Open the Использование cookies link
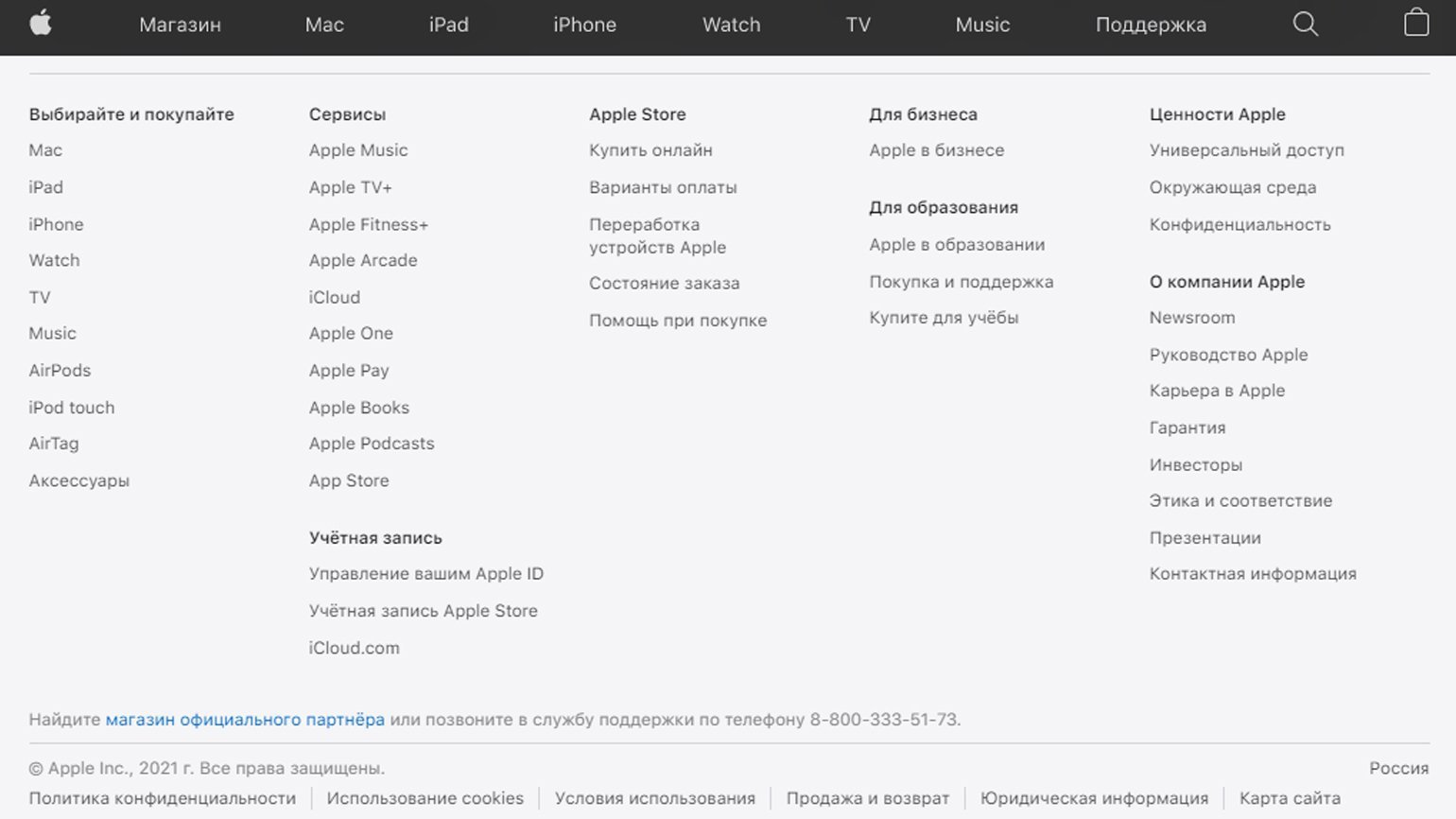 [x=425, y=798]
